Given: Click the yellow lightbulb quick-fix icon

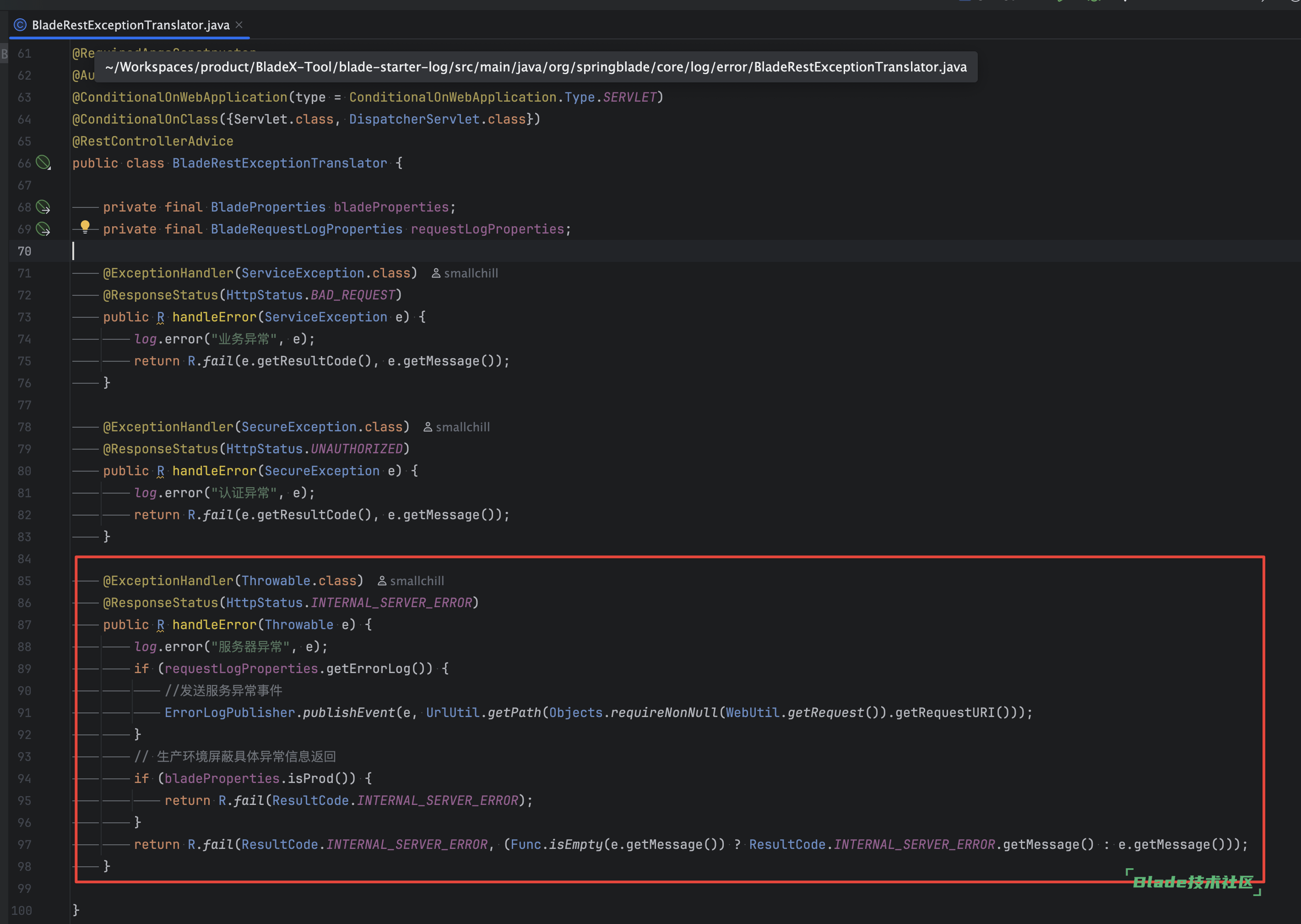Looking at the screenshot, I should point(85,227).
